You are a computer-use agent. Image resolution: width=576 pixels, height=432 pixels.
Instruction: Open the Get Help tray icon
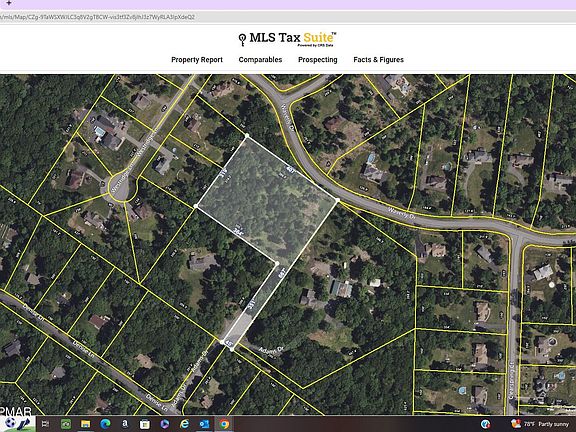point(485,424)
